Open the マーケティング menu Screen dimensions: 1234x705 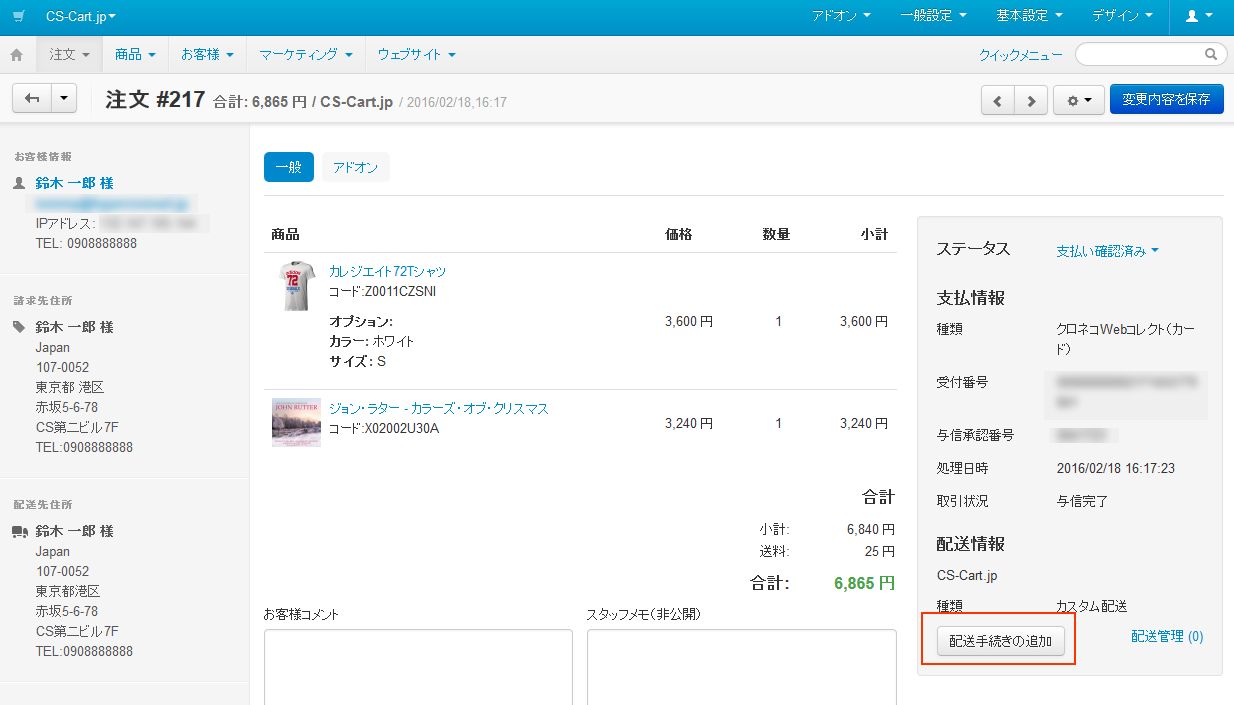click(x=301, y=54)
